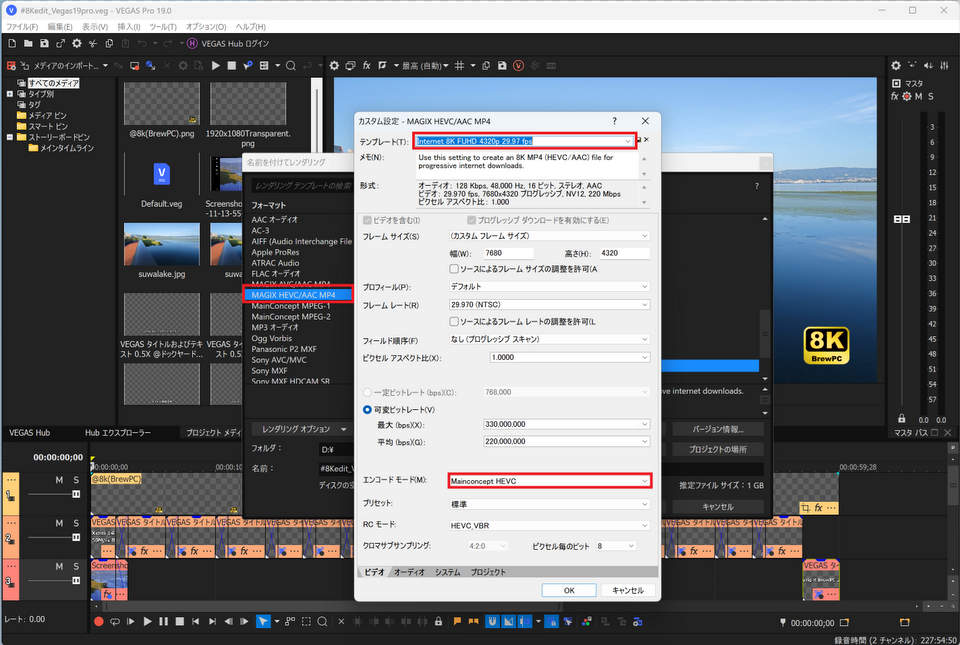Click the VEGAS Hub login icon
Screen dimensions: 960x645
(192, 44)
